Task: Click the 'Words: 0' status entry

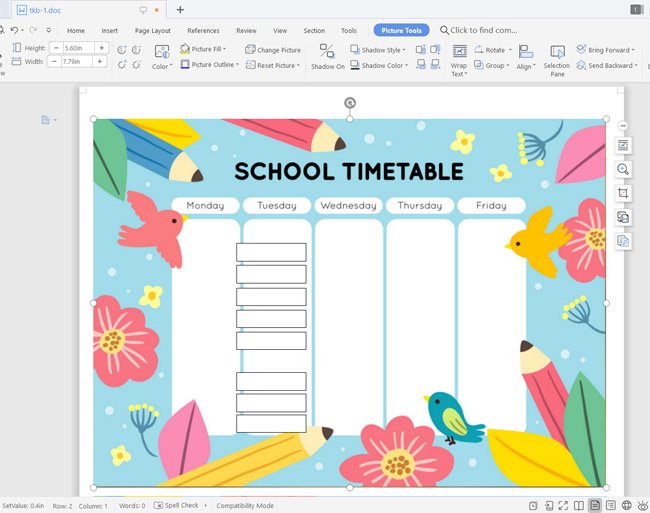Action: pos(132,506)
